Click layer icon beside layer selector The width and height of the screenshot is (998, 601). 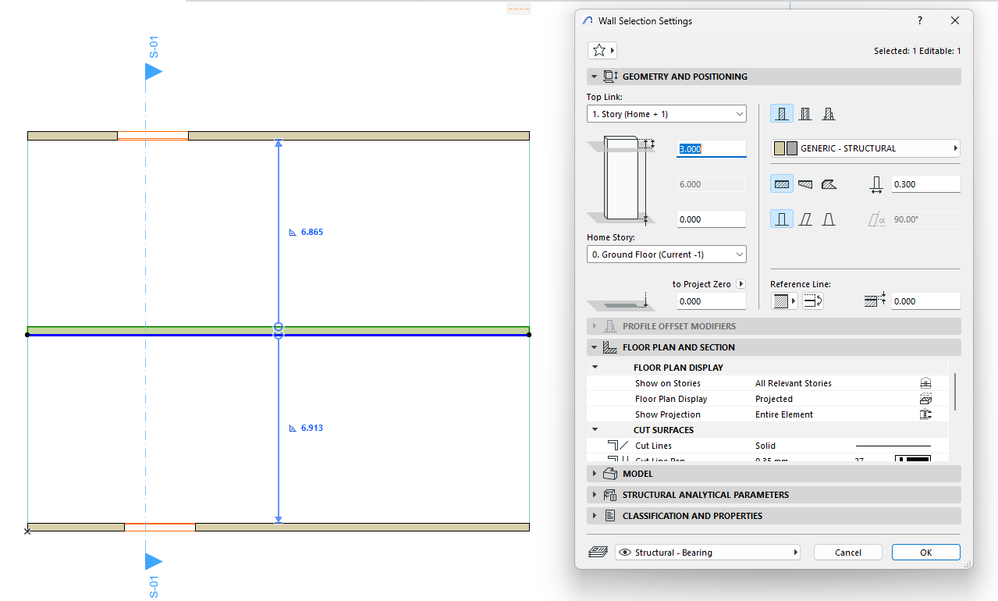point(598,552)
